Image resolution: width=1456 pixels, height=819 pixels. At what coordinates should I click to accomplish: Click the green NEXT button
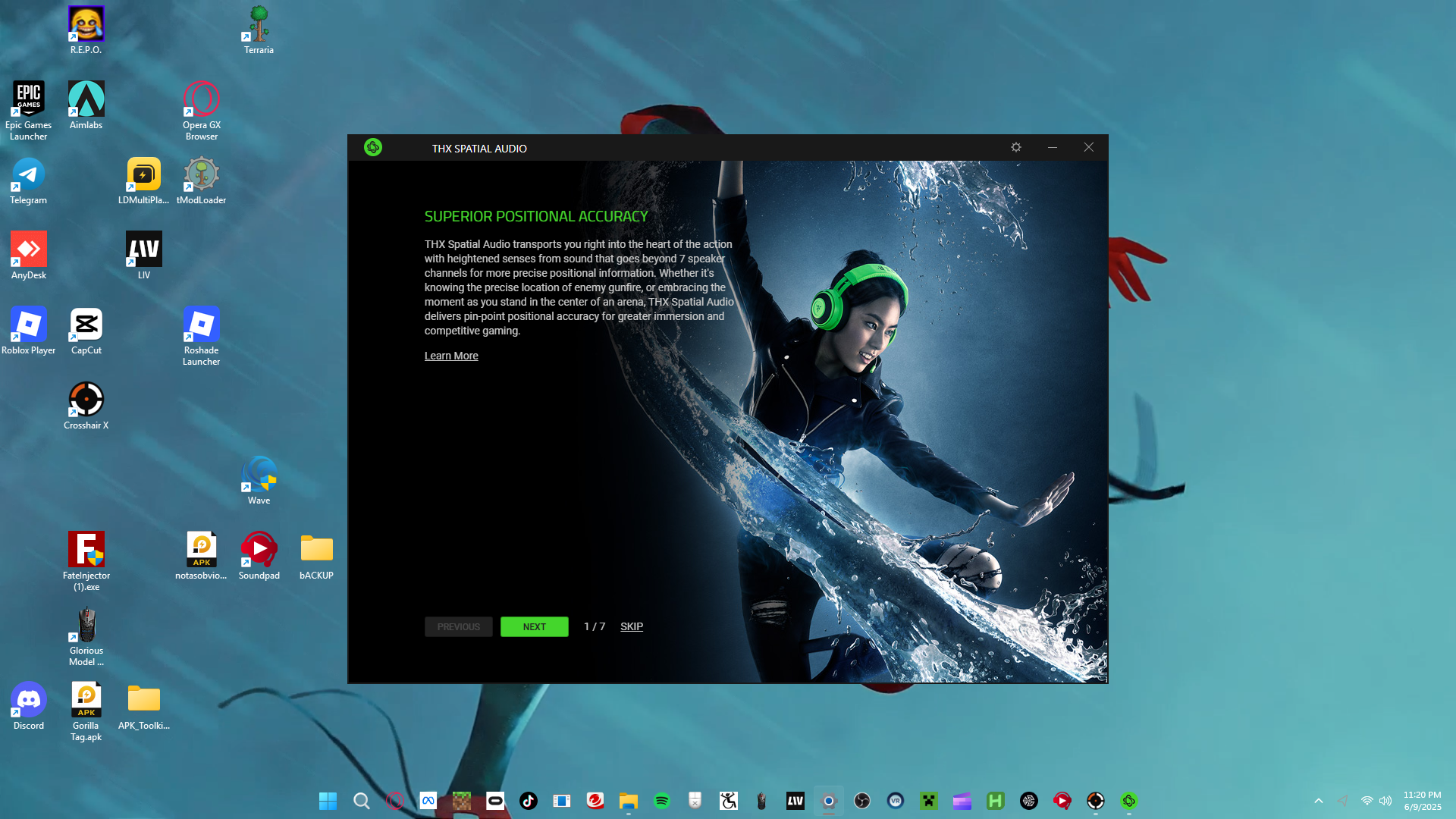point(534,626)
